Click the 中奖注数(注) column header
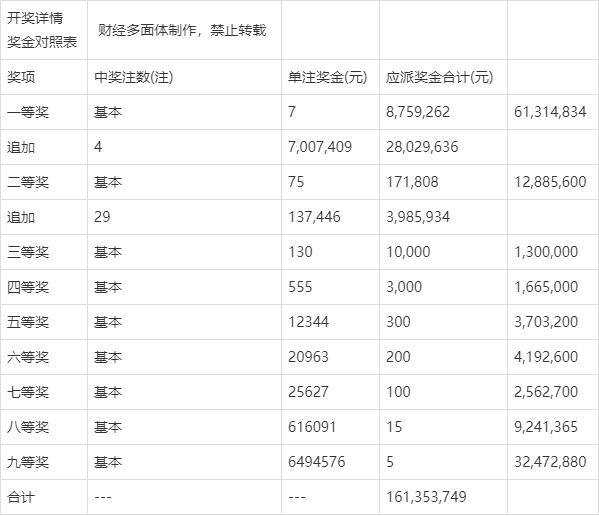 [134, 77]
